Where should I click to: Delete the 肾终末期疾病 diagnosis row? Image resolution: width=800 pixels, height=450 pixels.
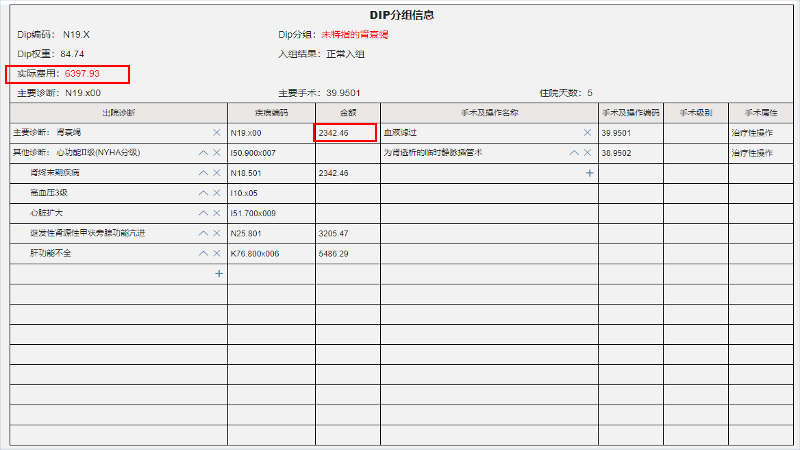coord(217,173)
